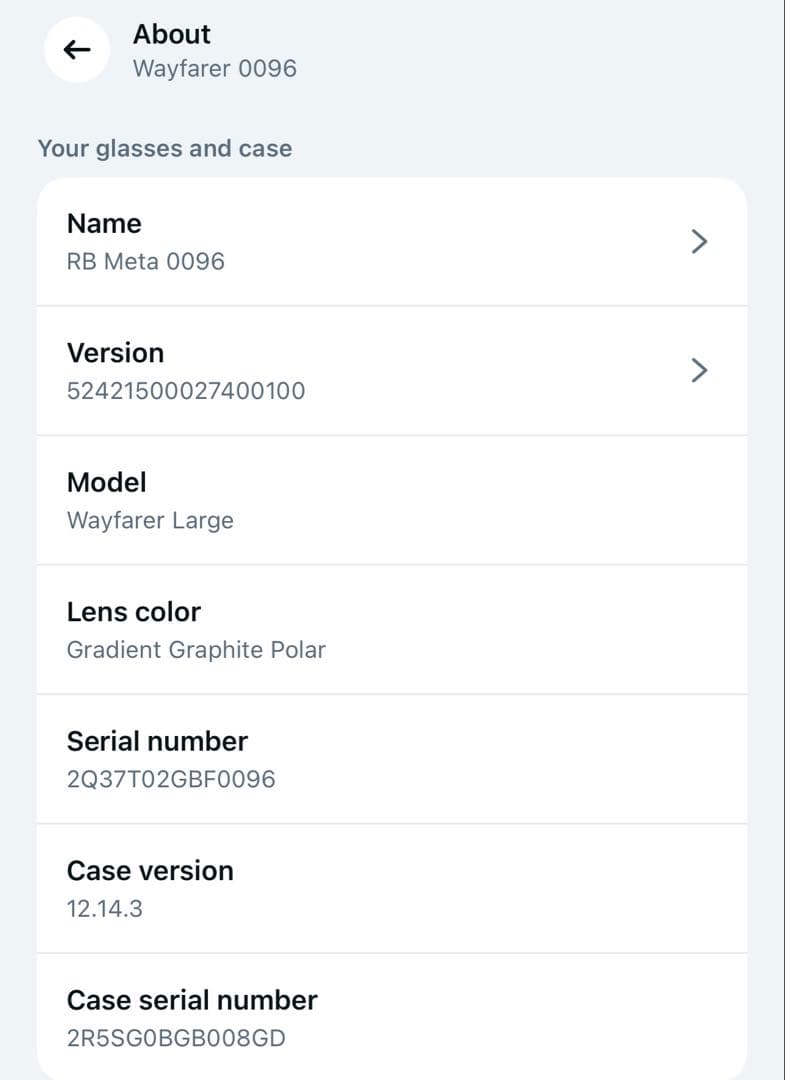Click the Lens color label
785x1080 pixels.
pos(134,612)
